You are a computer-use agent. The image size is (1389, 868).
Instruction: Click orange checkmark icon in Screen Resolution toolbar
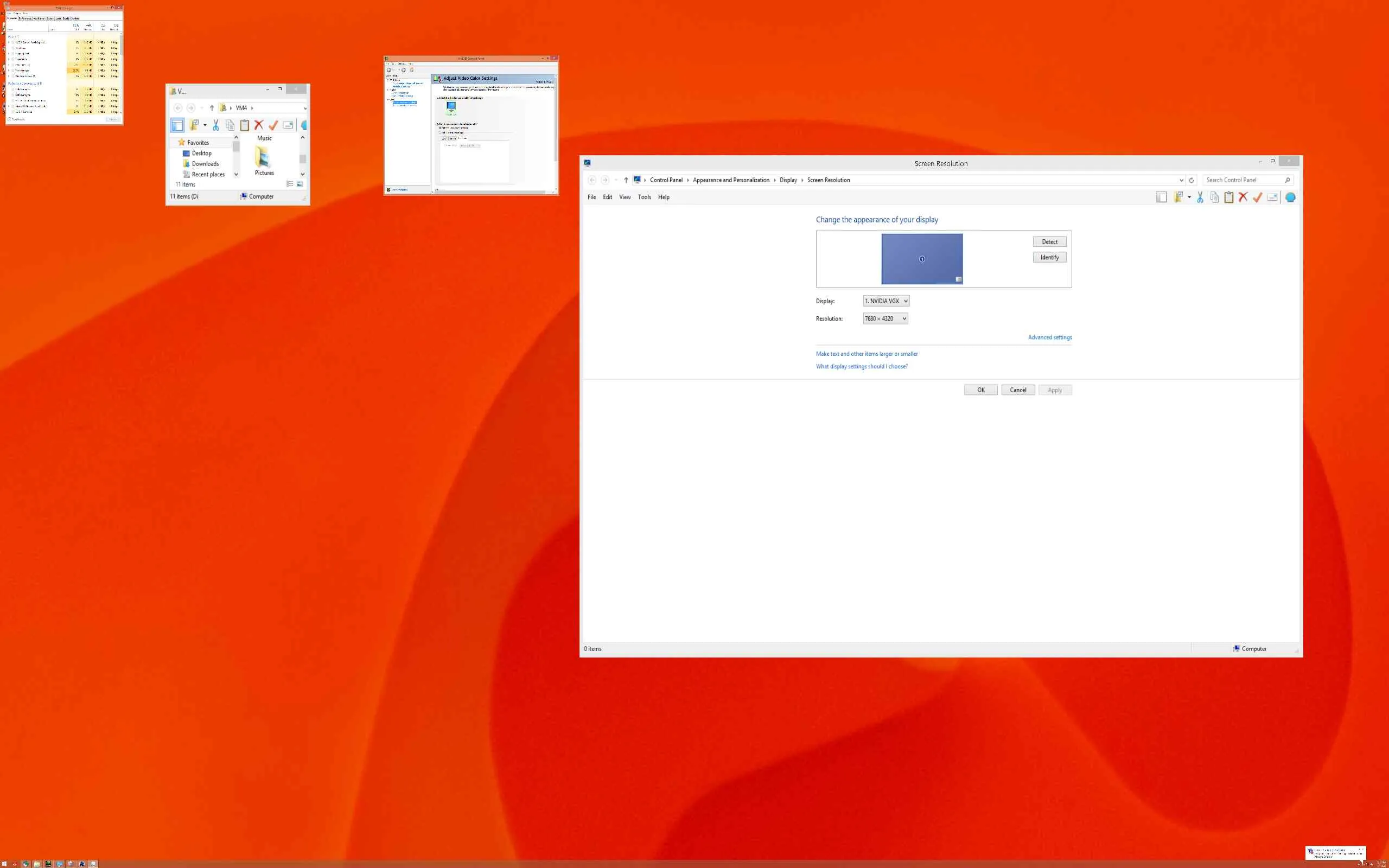(x=1258, y=197)
